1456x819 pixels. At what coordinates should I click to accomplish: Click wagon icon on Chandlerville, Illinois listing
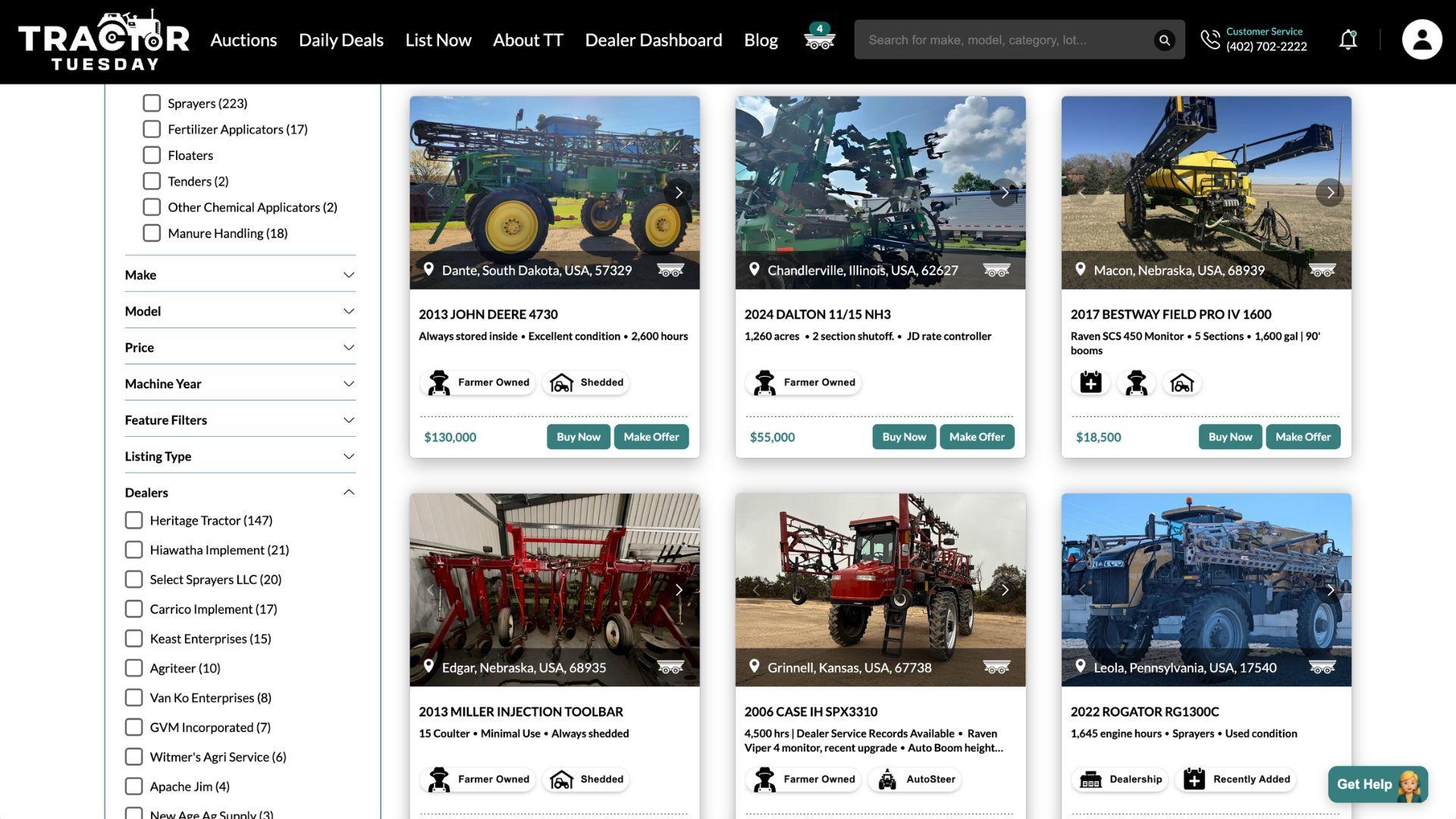click(996, 270)
